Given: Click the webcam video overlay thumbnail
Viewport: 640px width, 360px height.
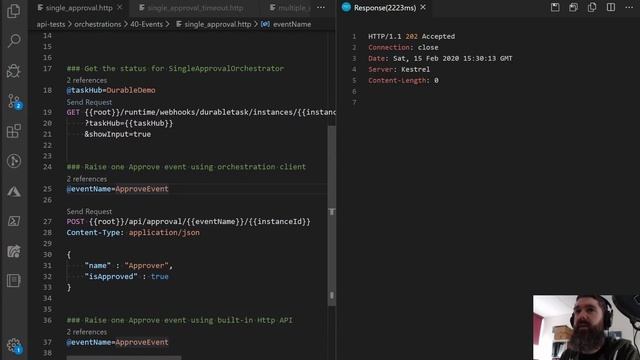Looking at the screenshot, I should coord(586,327).
